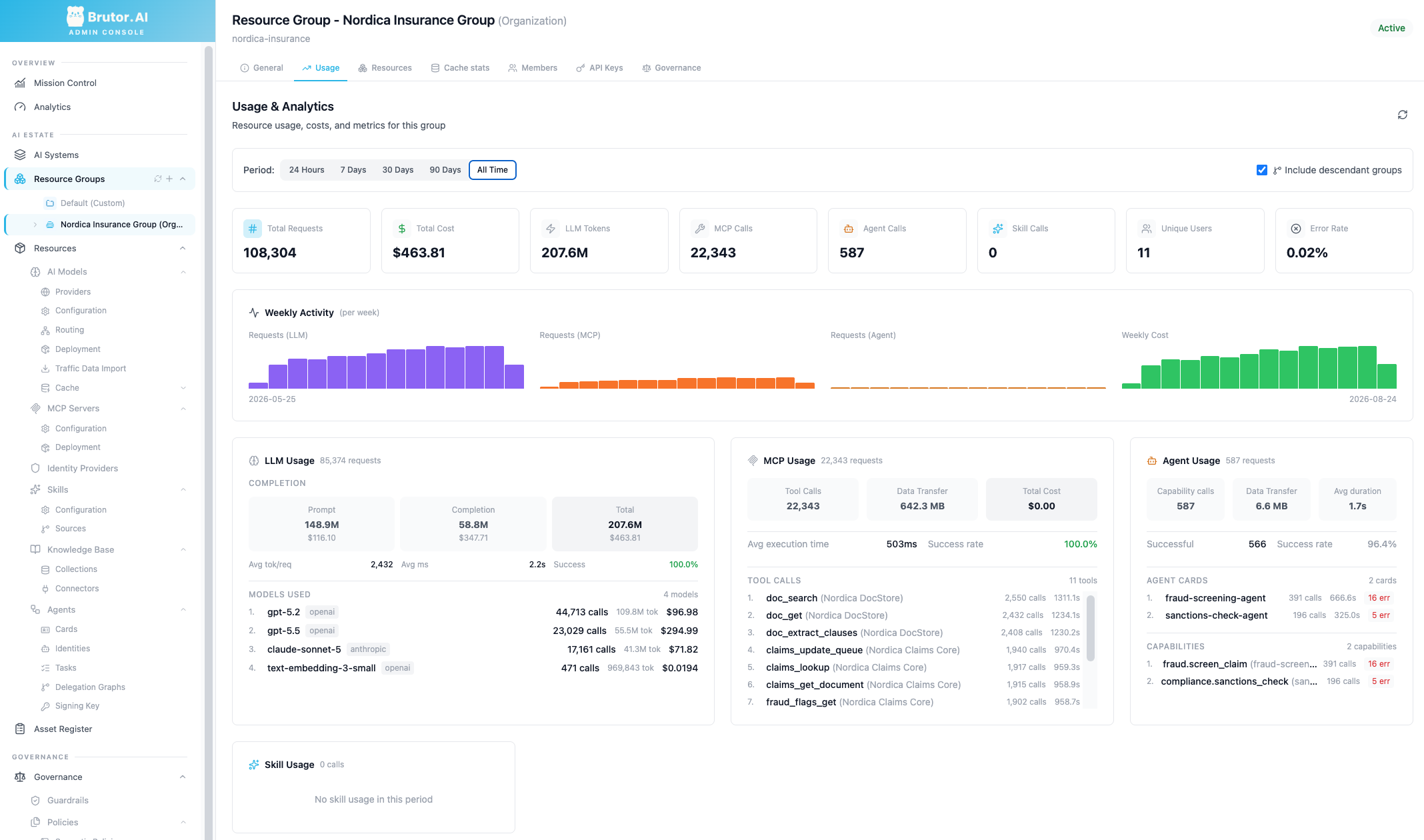Click the Tool Calls list scrollbar
This screenshot has height=840, width=1424.
pos(1091,627)
